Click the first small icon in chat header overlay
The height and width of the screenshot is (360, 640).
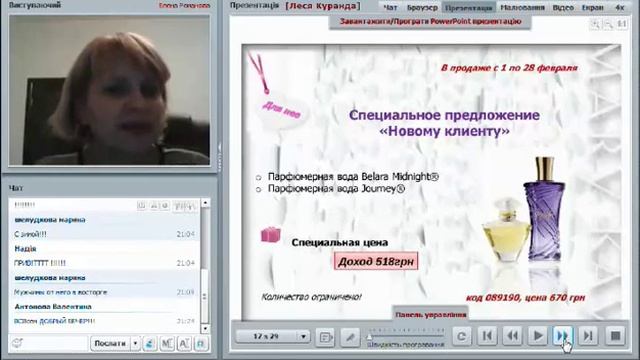pos(141,206)
